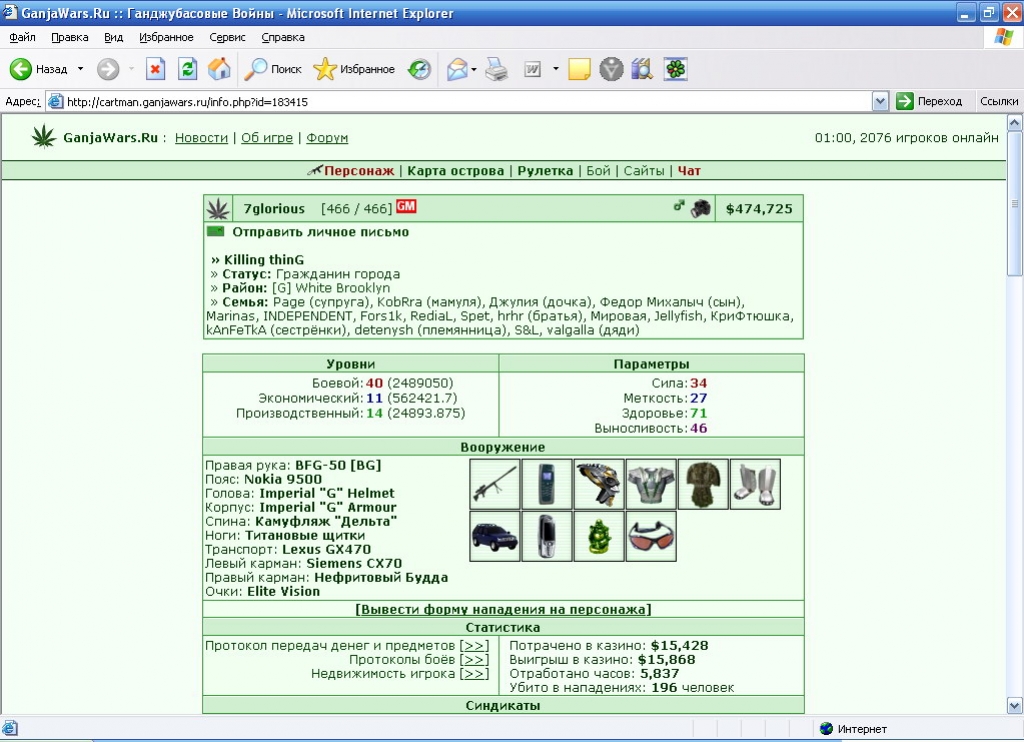
Task: Open the Об игре link
Action: [267, 138]
